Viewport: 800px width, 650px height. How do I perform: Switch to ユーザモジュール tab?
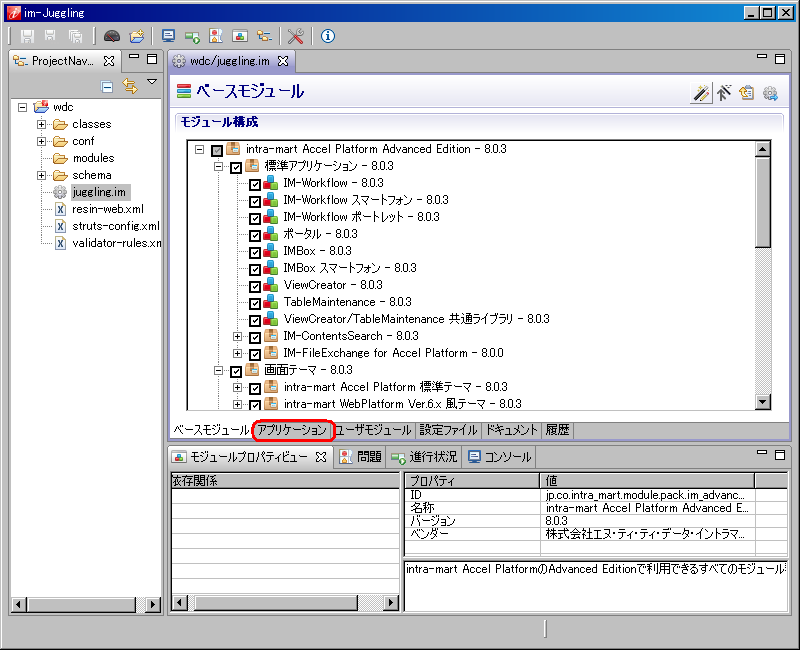(373, 430)
